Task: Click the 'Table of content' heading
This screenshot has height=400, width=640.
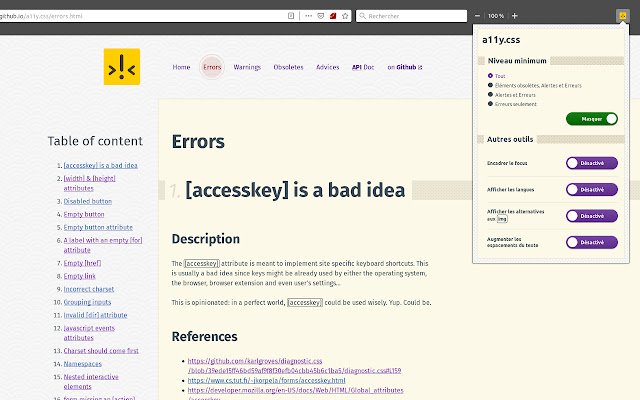Action: click(95, 141)
